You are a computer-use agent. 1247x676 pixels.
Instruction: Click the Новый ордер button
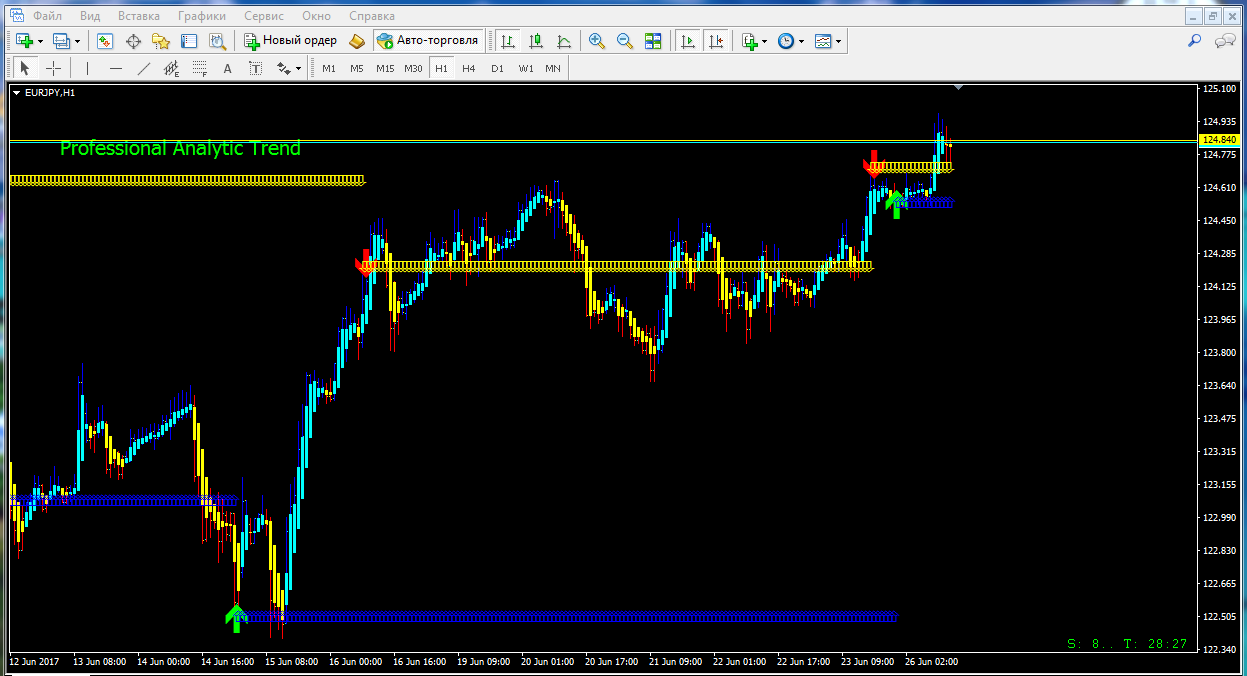[x=290, y=41]
